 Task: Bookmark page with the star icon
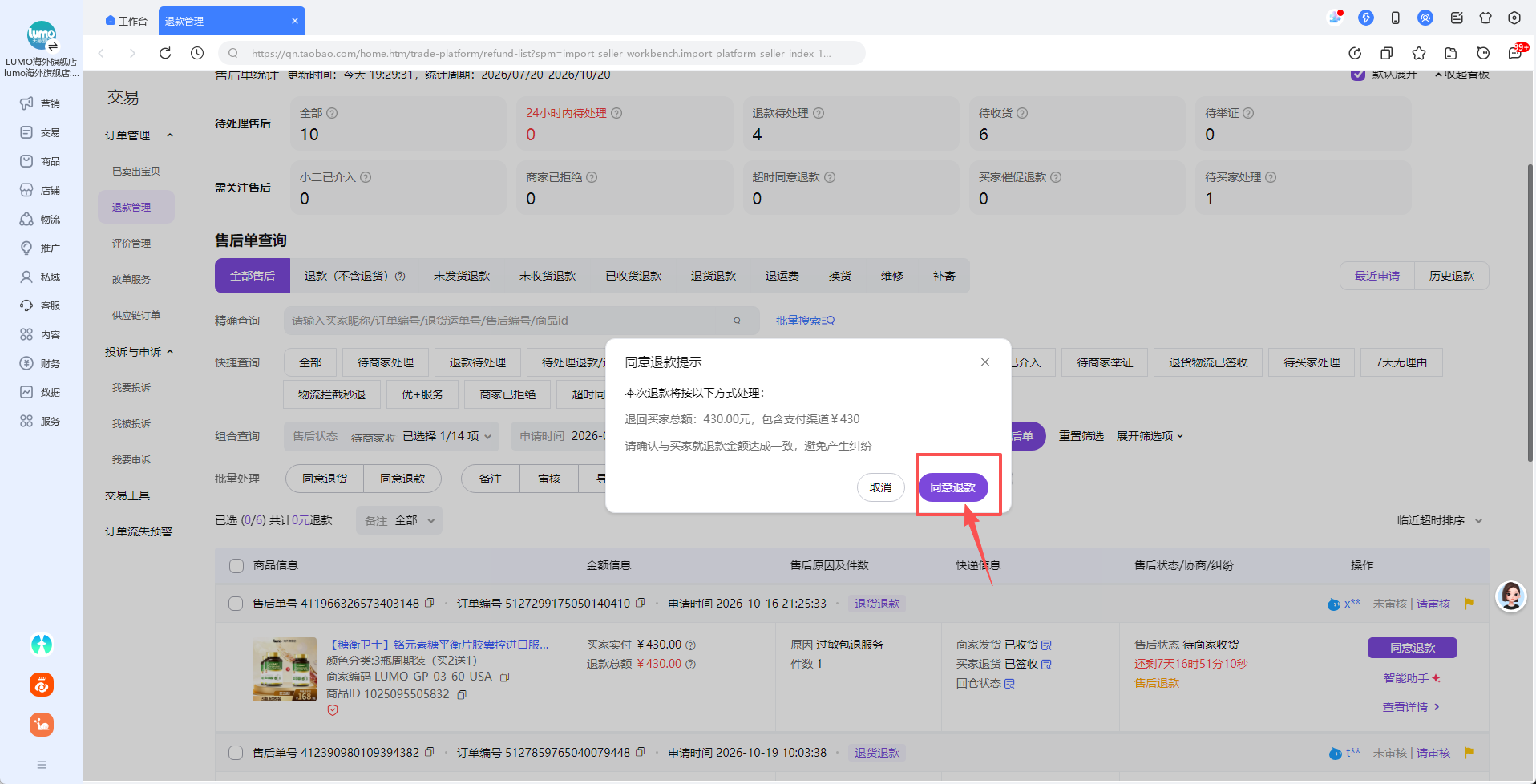(1419, 53)
